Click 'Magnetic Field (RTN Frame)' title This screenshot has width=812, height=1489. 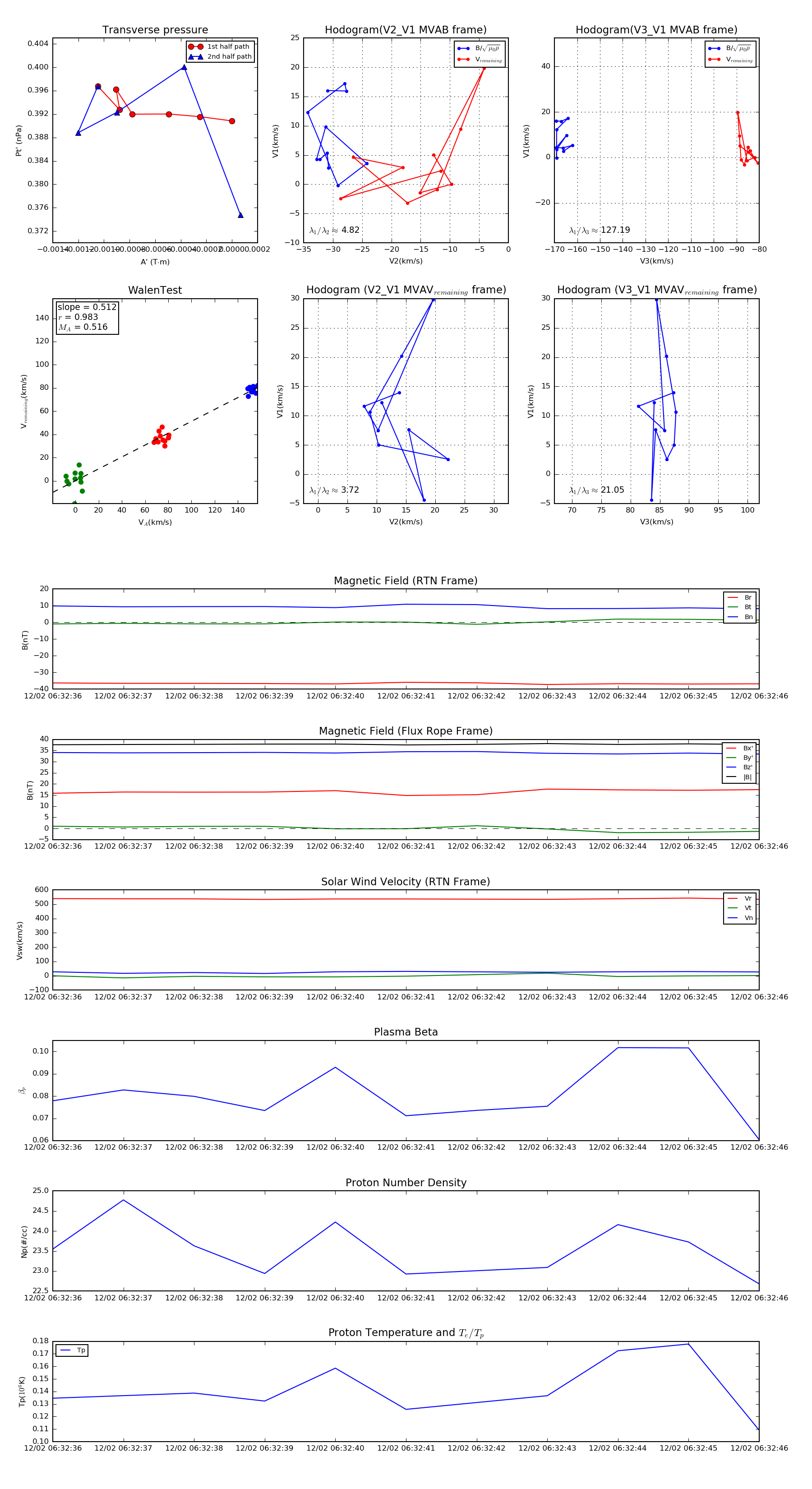pos(406,581)
